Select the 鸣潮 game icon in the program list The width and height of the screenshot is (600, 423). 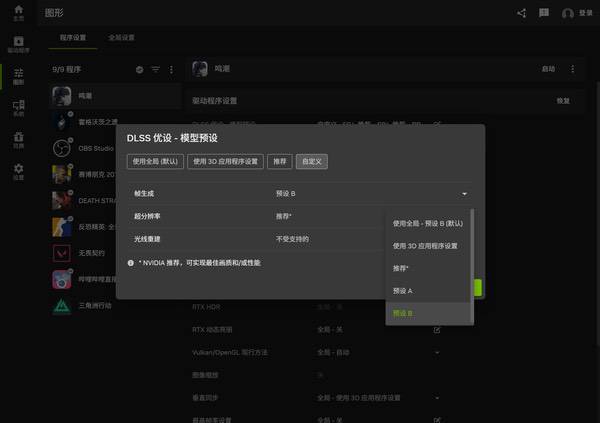pos(62,96)
